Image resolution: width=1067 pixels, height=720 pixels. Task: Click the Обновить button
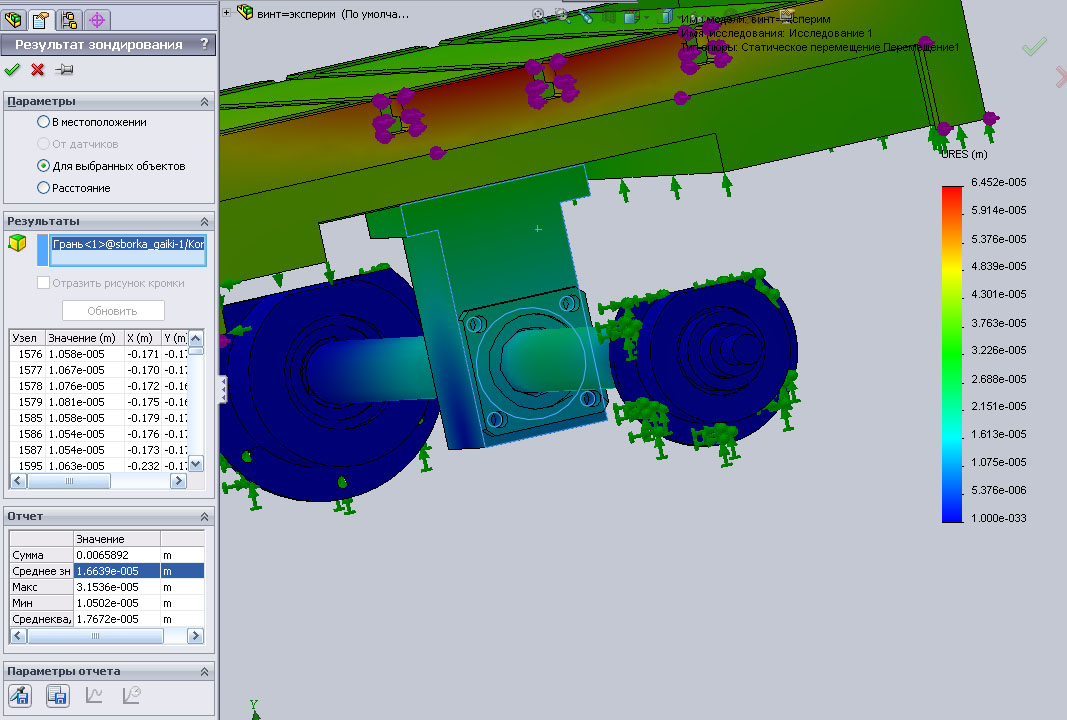click(113, 311)
